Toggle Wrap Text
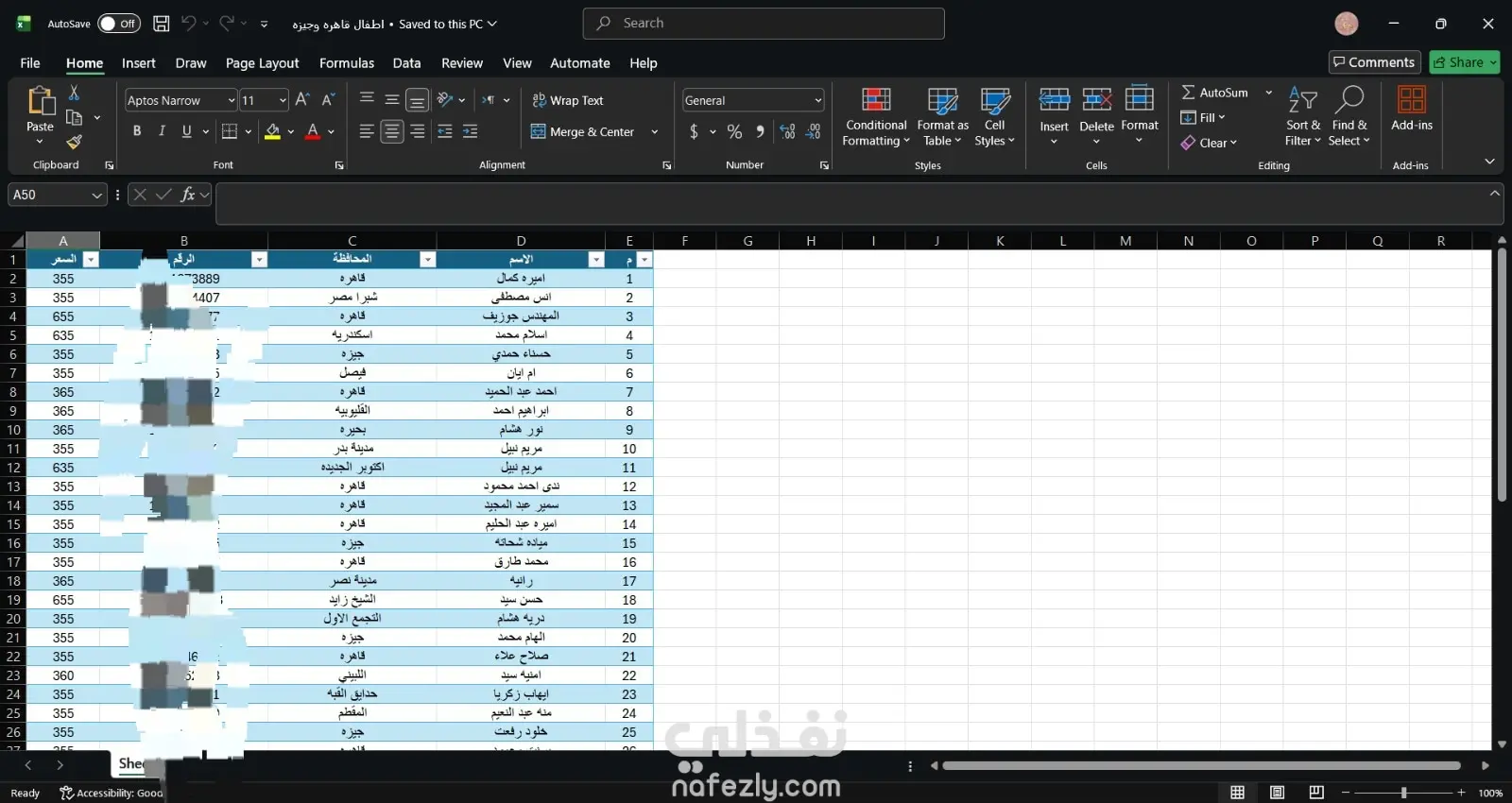 click(x=567, y=100)
